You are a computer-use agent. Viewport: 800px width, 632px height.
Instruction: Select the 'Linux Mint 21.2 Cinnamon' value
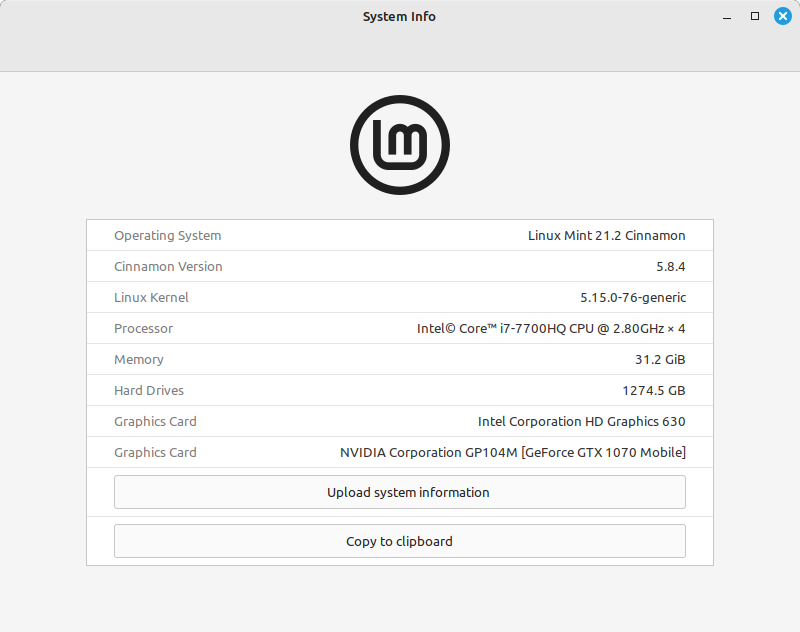point(606,236)
